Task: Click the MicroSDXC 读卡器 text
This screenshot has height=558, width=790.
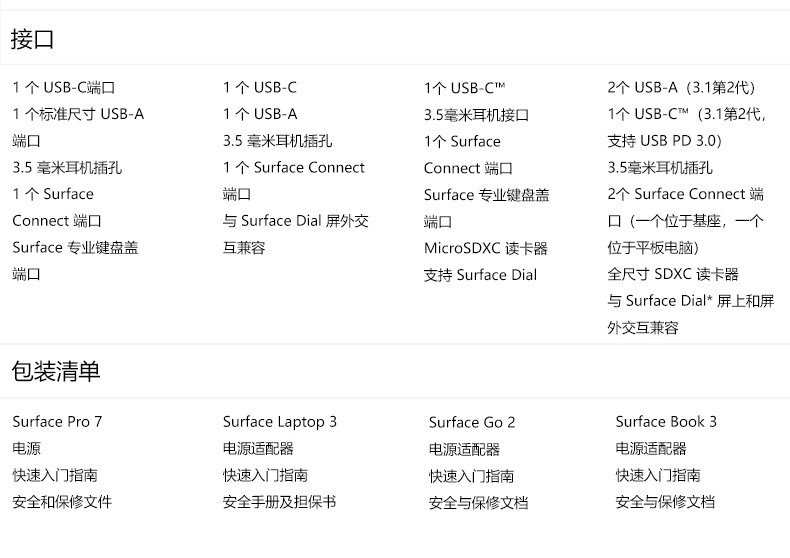Action: [486, 248]
